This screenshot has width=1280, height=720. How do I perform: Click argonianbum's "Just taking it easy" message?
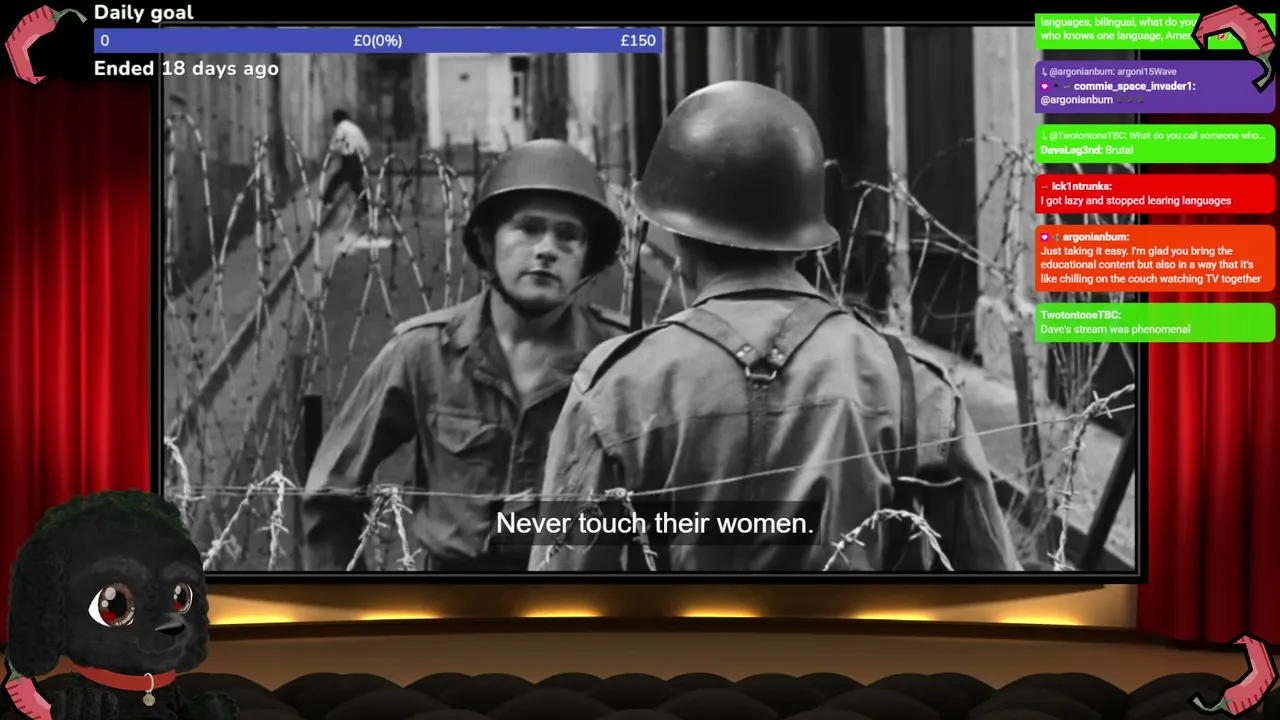(1151, 265)
